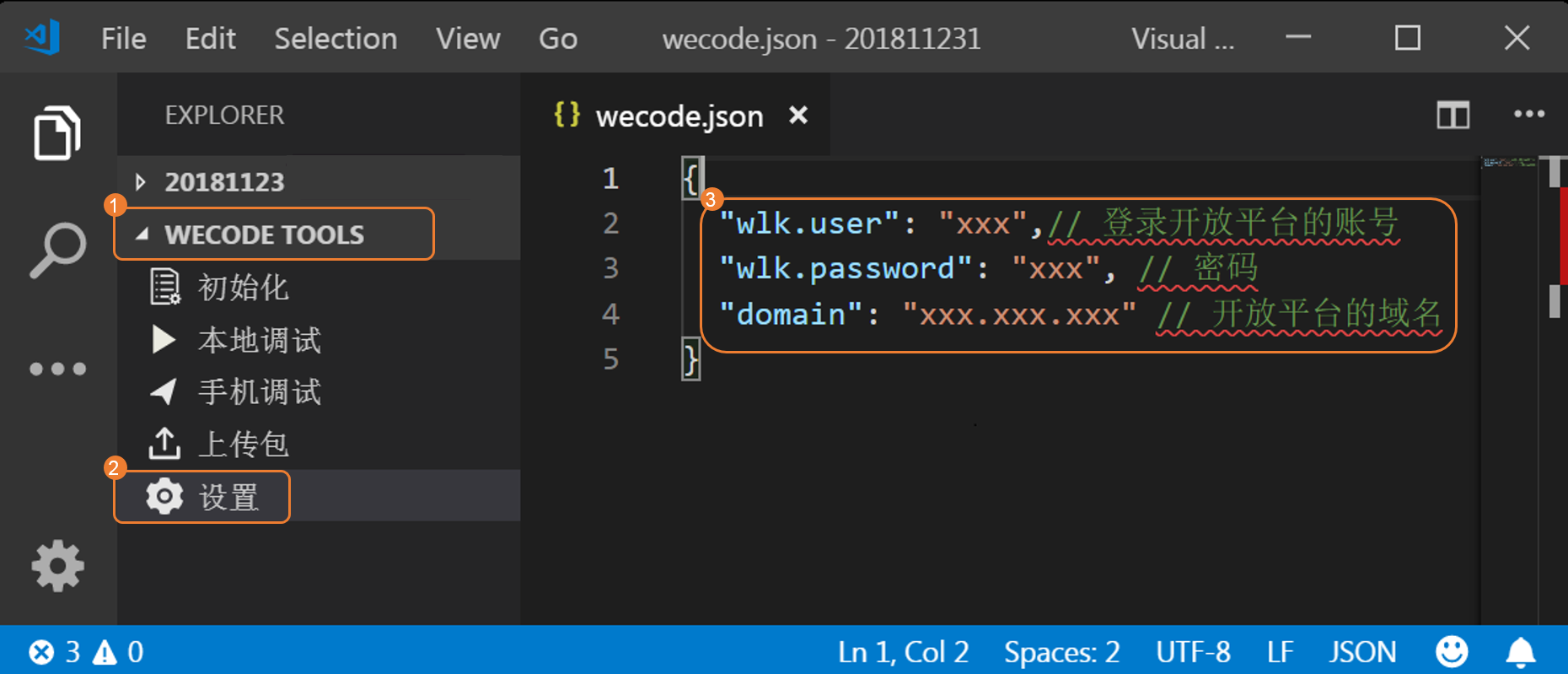Click the EXPLORER panel title
The height and width of the screenshot is (674, 1568).
224,115
